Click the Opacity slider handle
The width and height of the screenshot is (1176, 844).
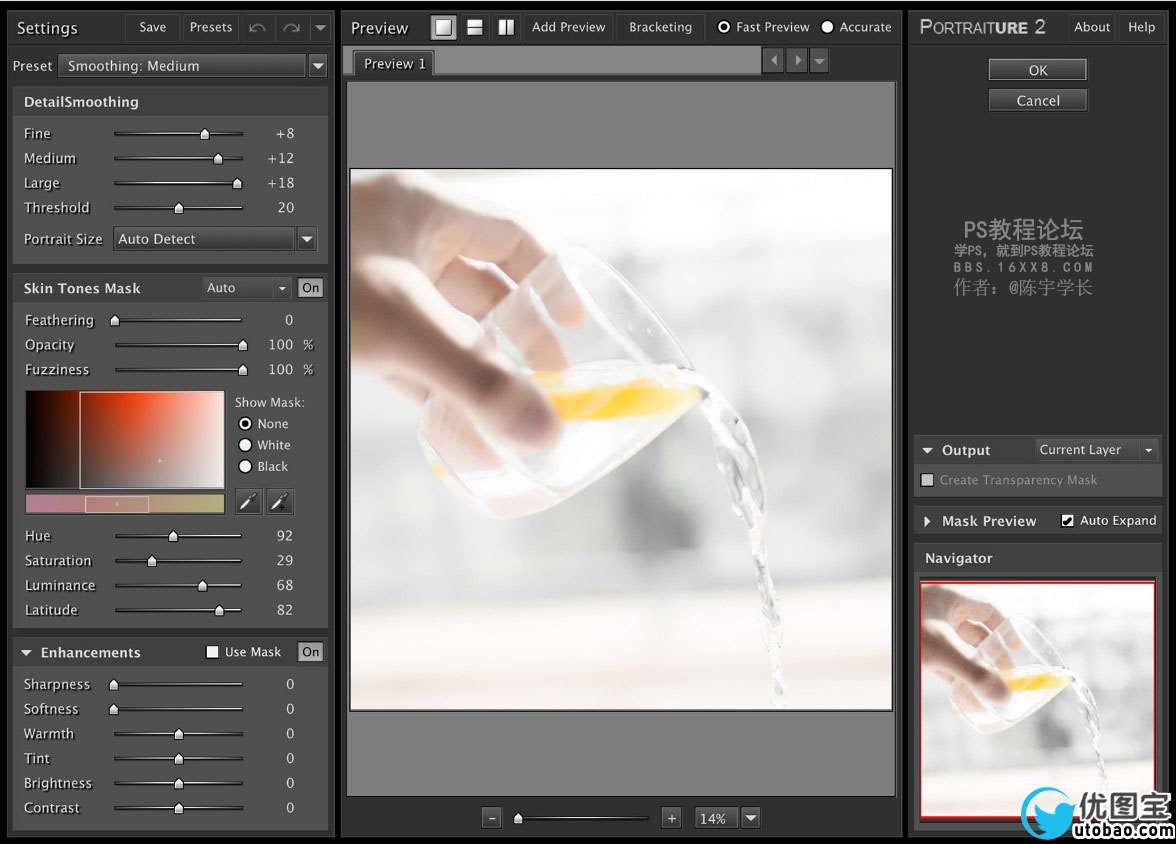click(x=242, y=346)
